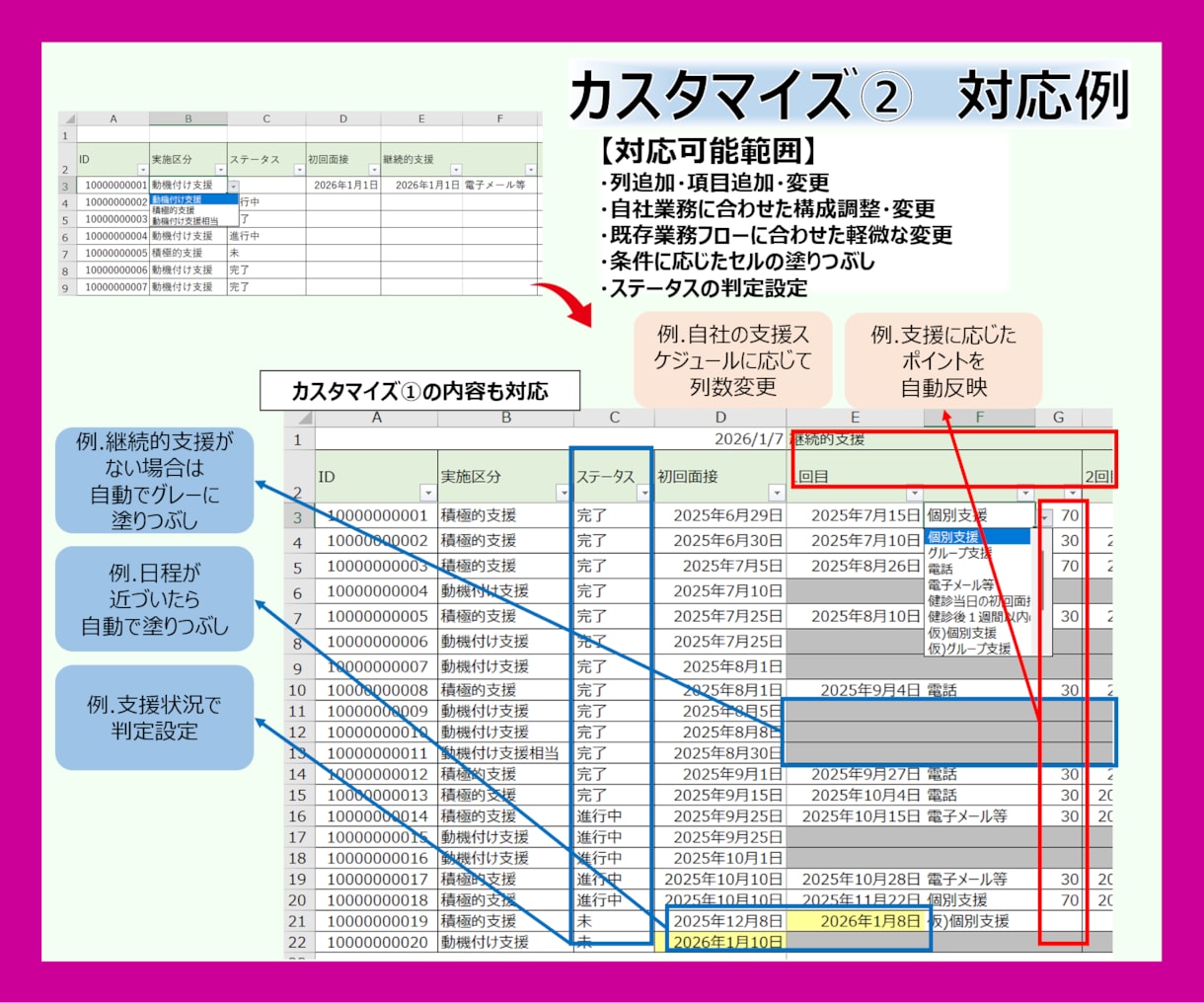Click the cell showing 2025年7月15日
Screen dimensions: 1204x1003
[x=855, y=515]
